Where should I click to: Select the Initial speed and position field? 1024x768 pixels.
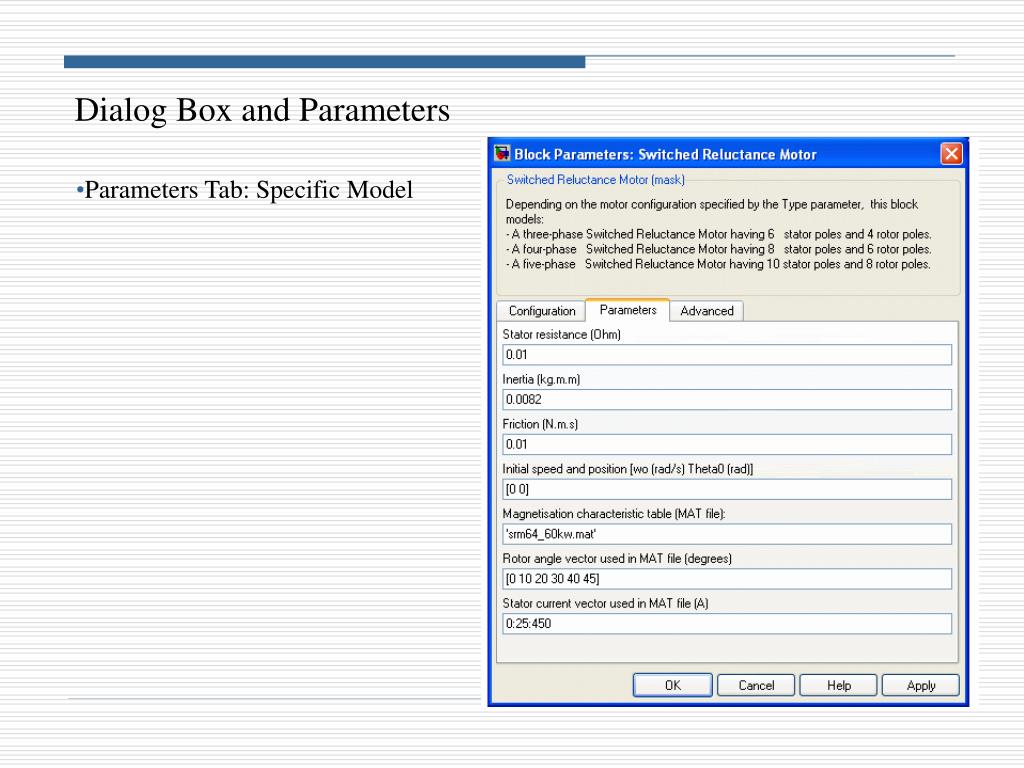coord(727,489)
